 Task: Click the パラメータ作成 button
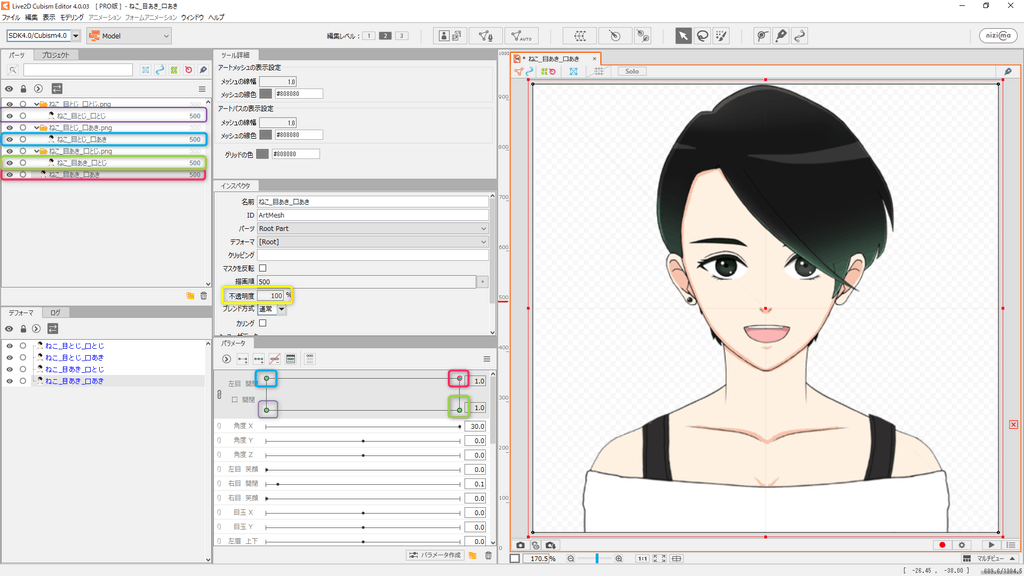pos(435,555)
